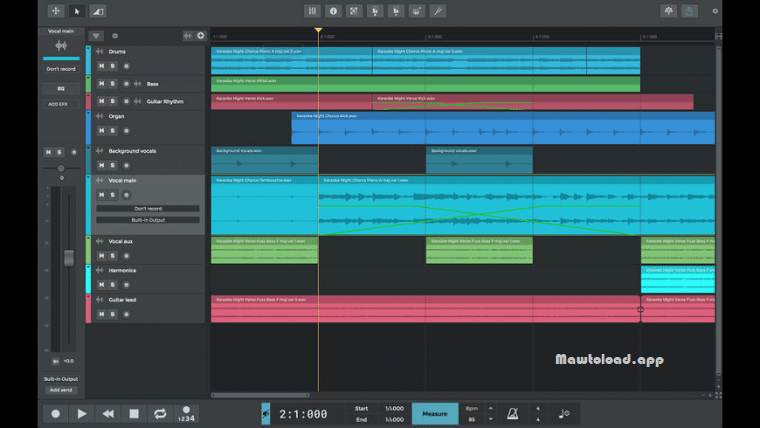
Task: Click the waveform icon beside add track
Action: point(188,35)
